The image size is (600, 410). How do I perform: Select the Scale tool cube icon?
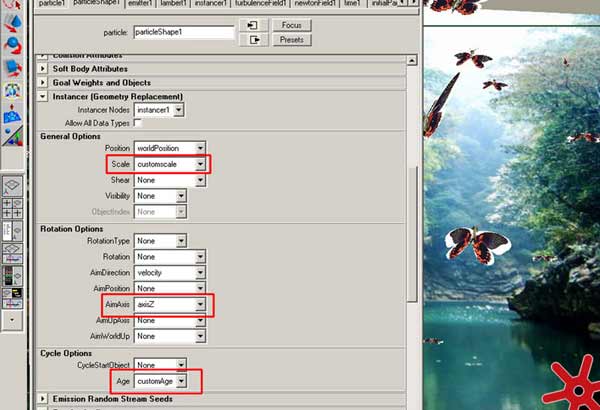coord(13,68)
